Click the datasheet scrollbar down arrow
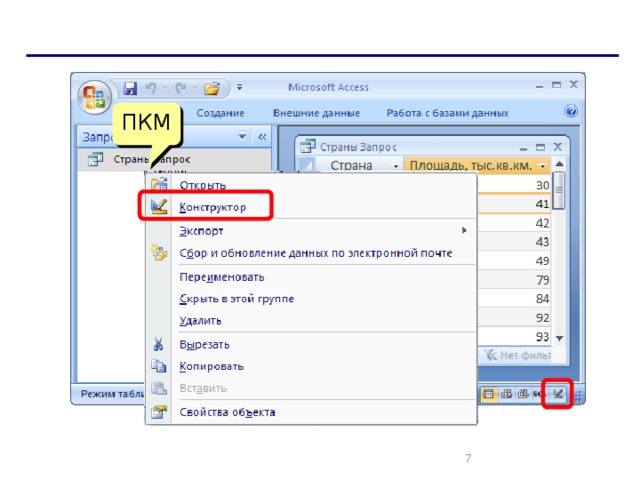The image size is (640, 480). click(x=560, y=338)
